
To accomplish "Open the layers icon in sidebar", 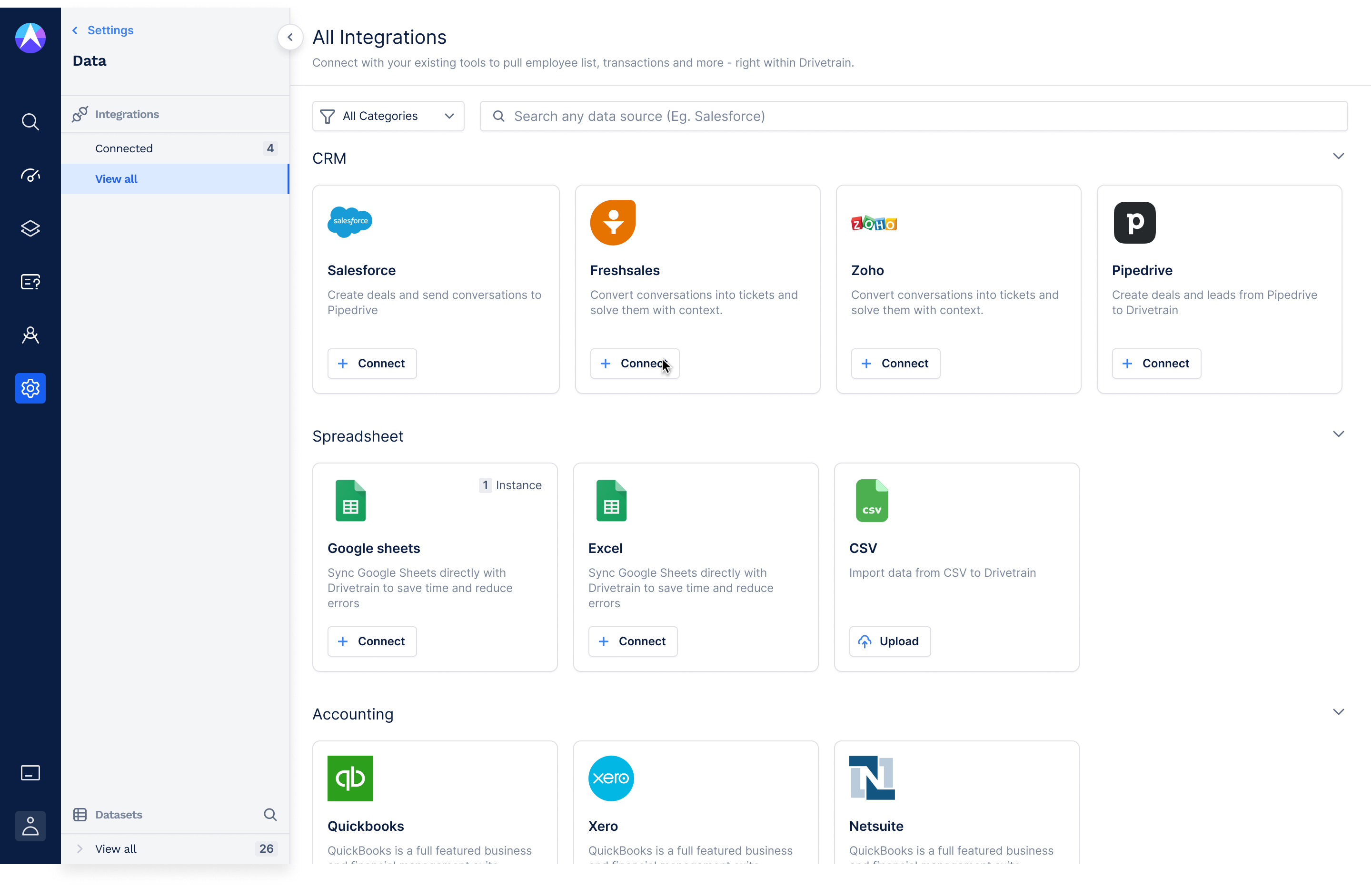I will point(30,228).
